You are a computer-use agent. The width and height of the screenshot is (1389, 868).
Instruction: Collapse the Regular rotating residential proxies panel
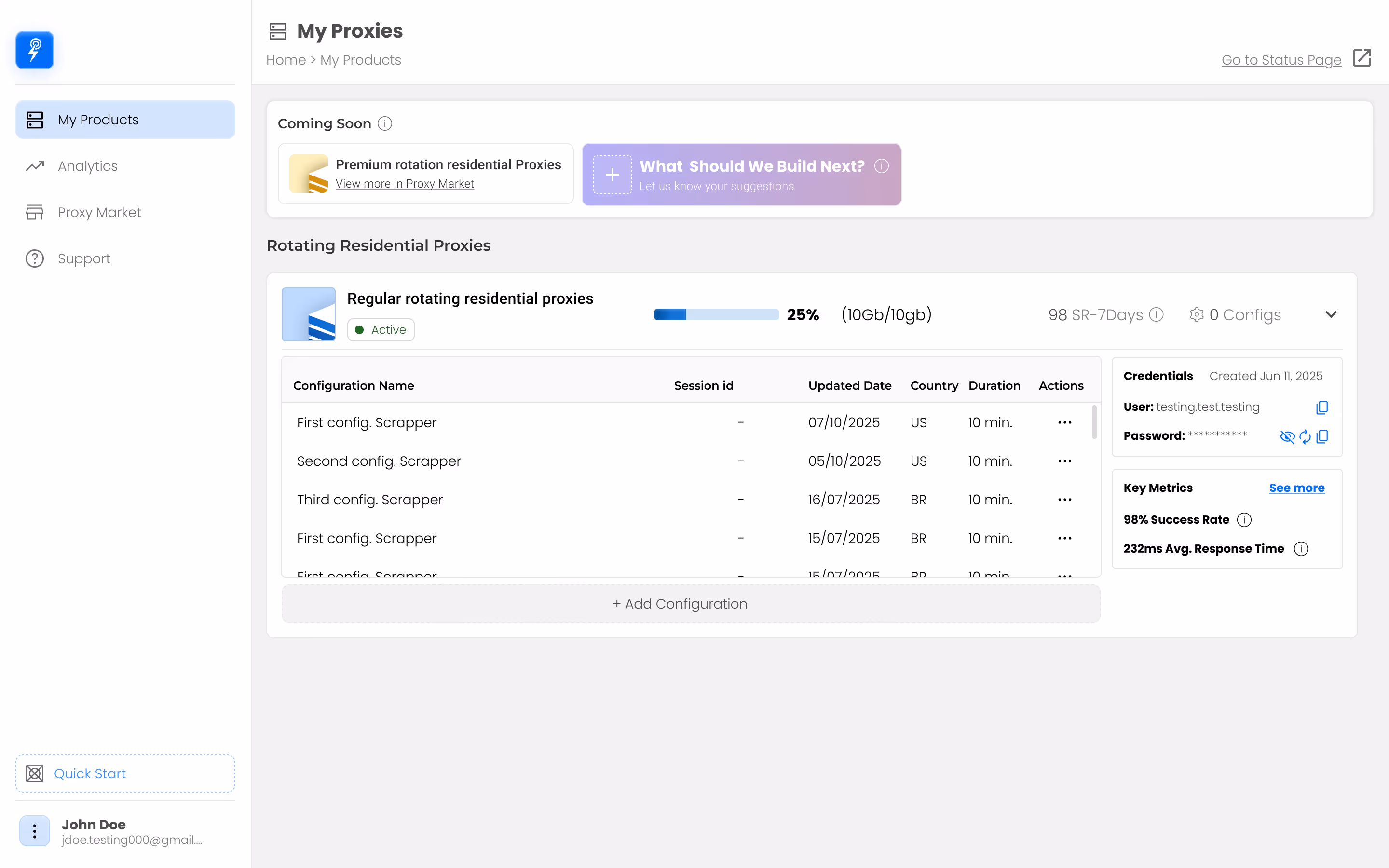1331,314
